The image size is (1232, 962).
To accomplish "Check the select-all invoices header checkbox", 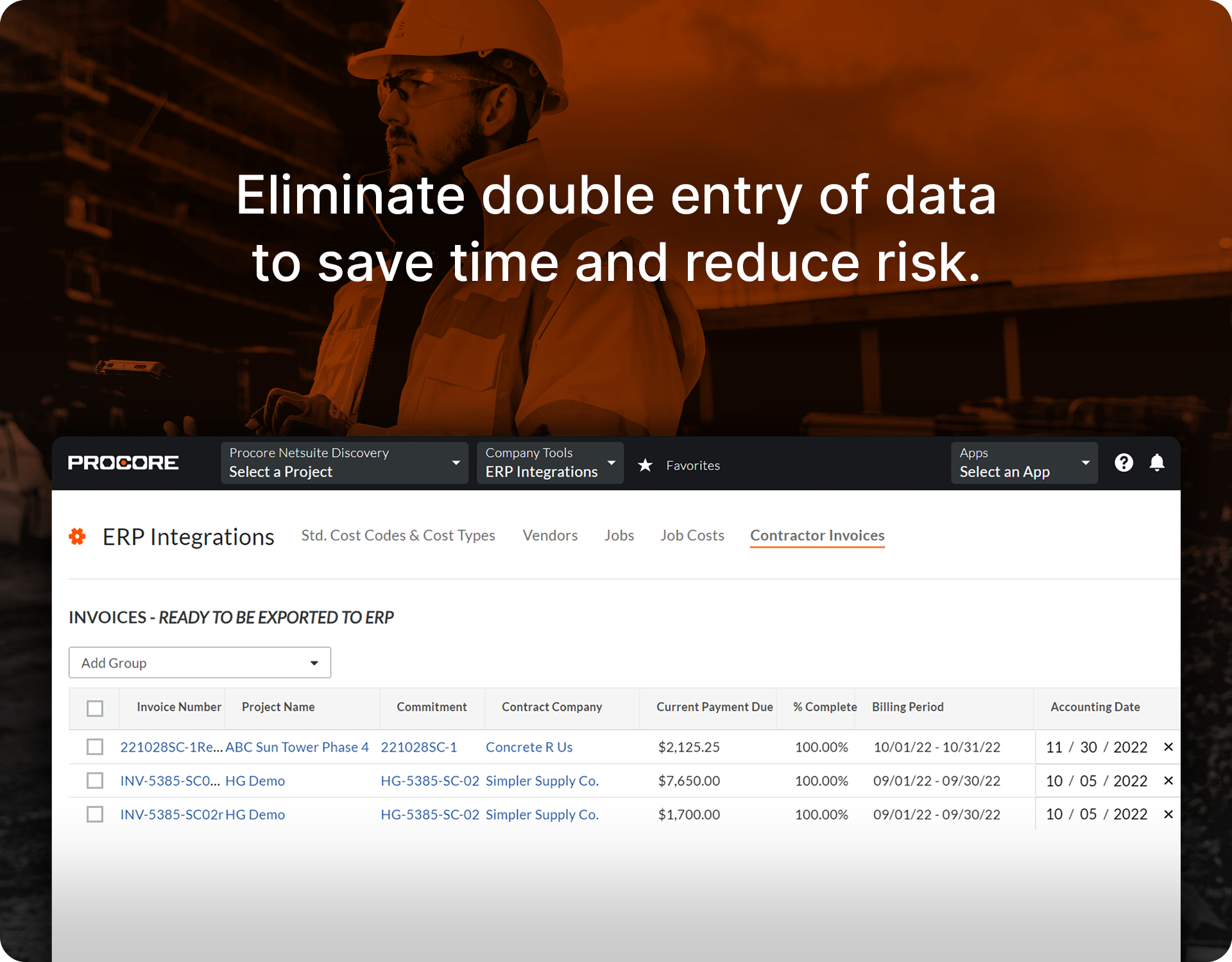I will pos(95,708).
